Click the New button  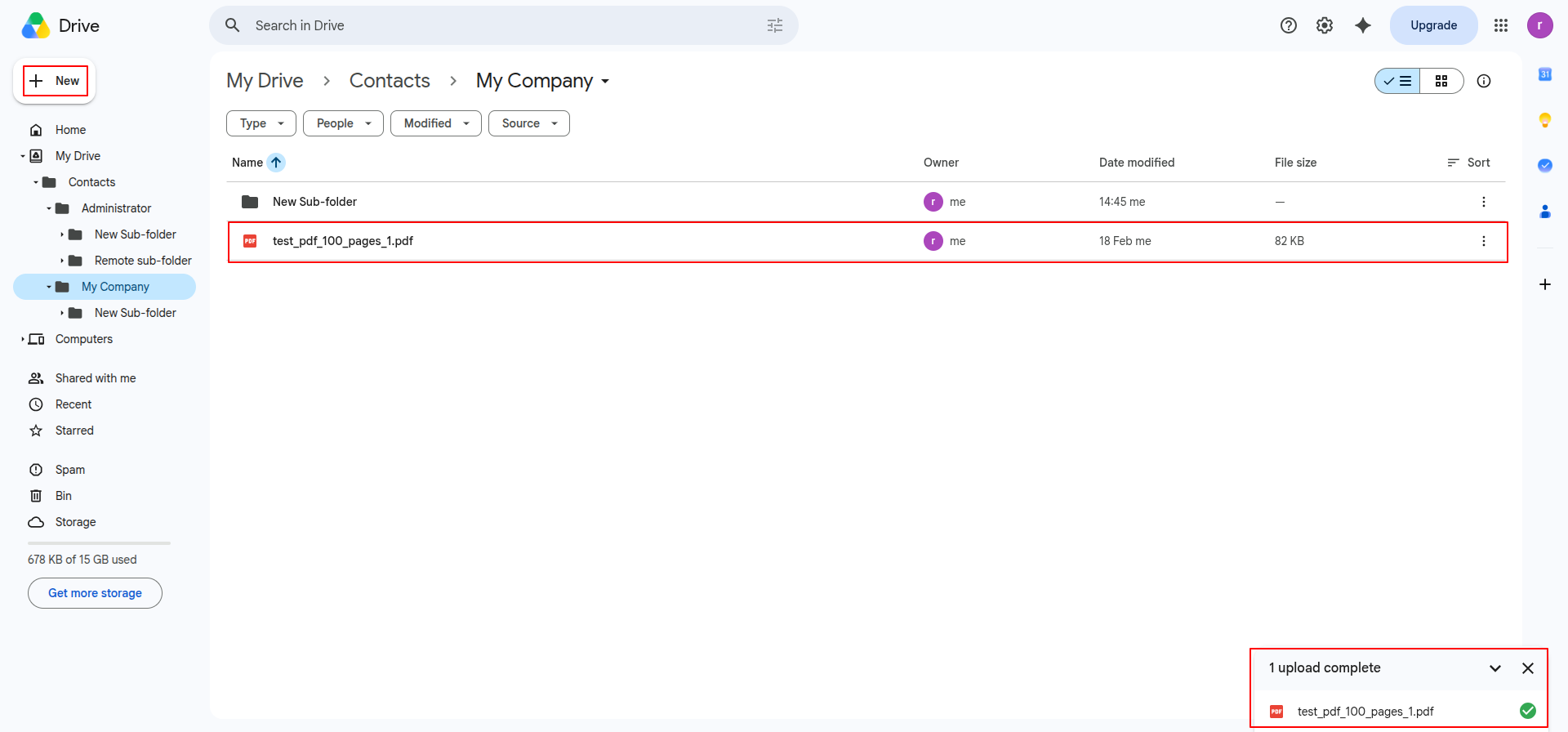click(55, 81)
